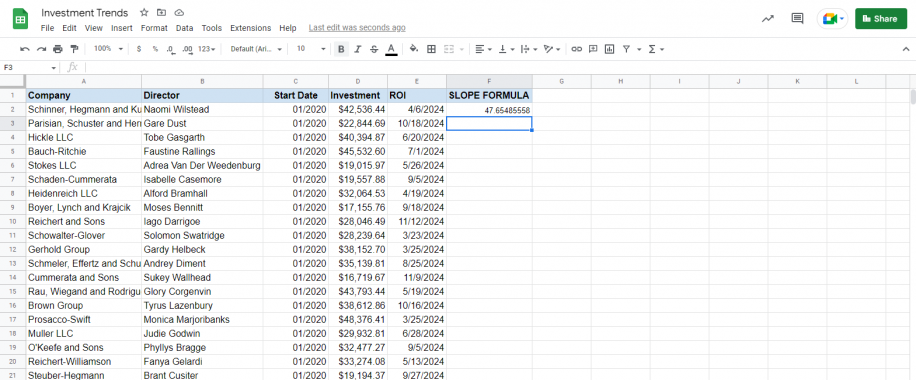916x380 pixels.
Task: Format as percent icon
Action: (x=155, y=49)
